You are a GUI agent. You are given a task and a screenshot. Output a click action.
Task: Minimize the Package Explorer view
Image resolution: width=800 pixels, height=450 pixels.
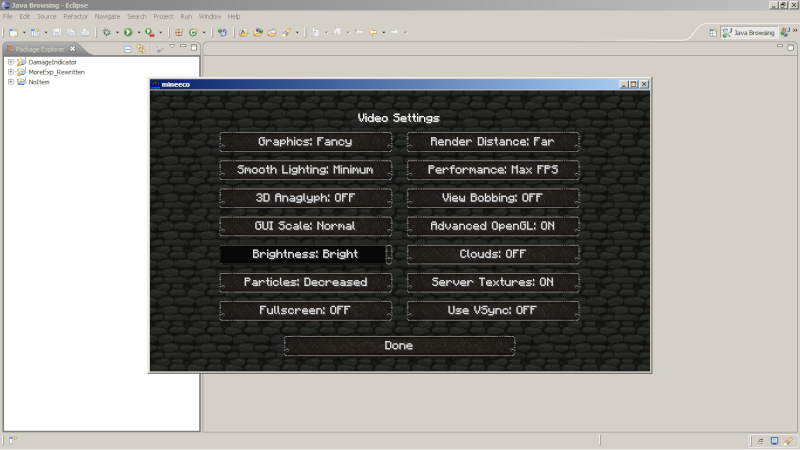(183, 46)
